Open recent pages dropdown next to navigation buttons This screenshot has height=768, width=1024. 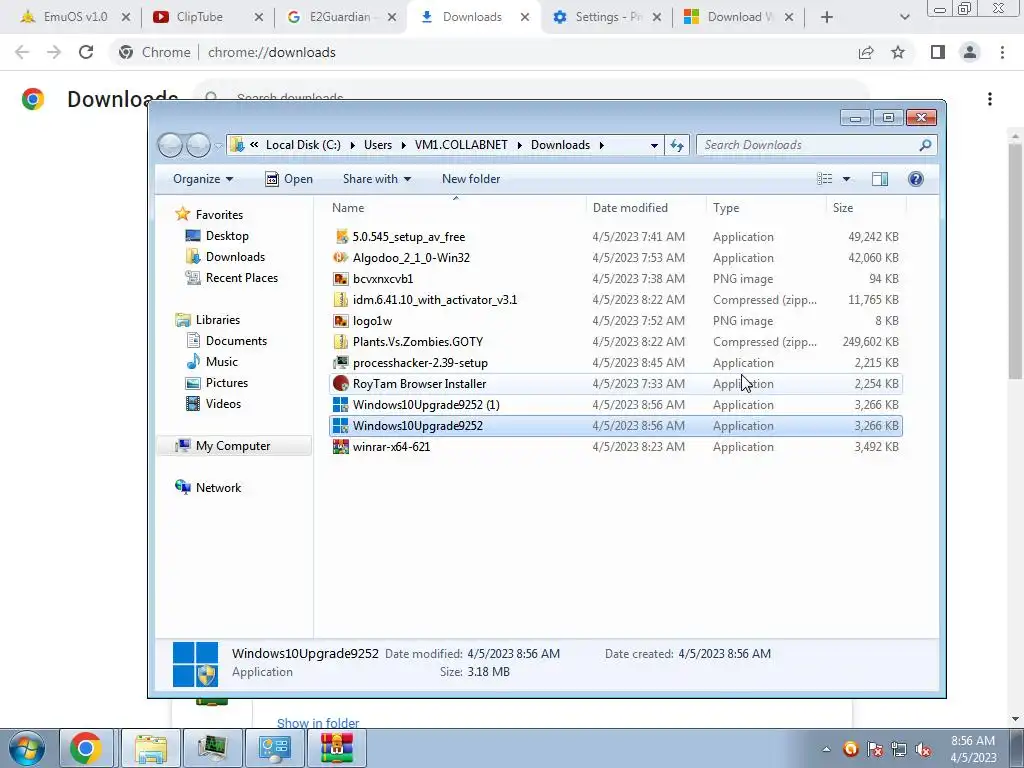click(219, 146)
